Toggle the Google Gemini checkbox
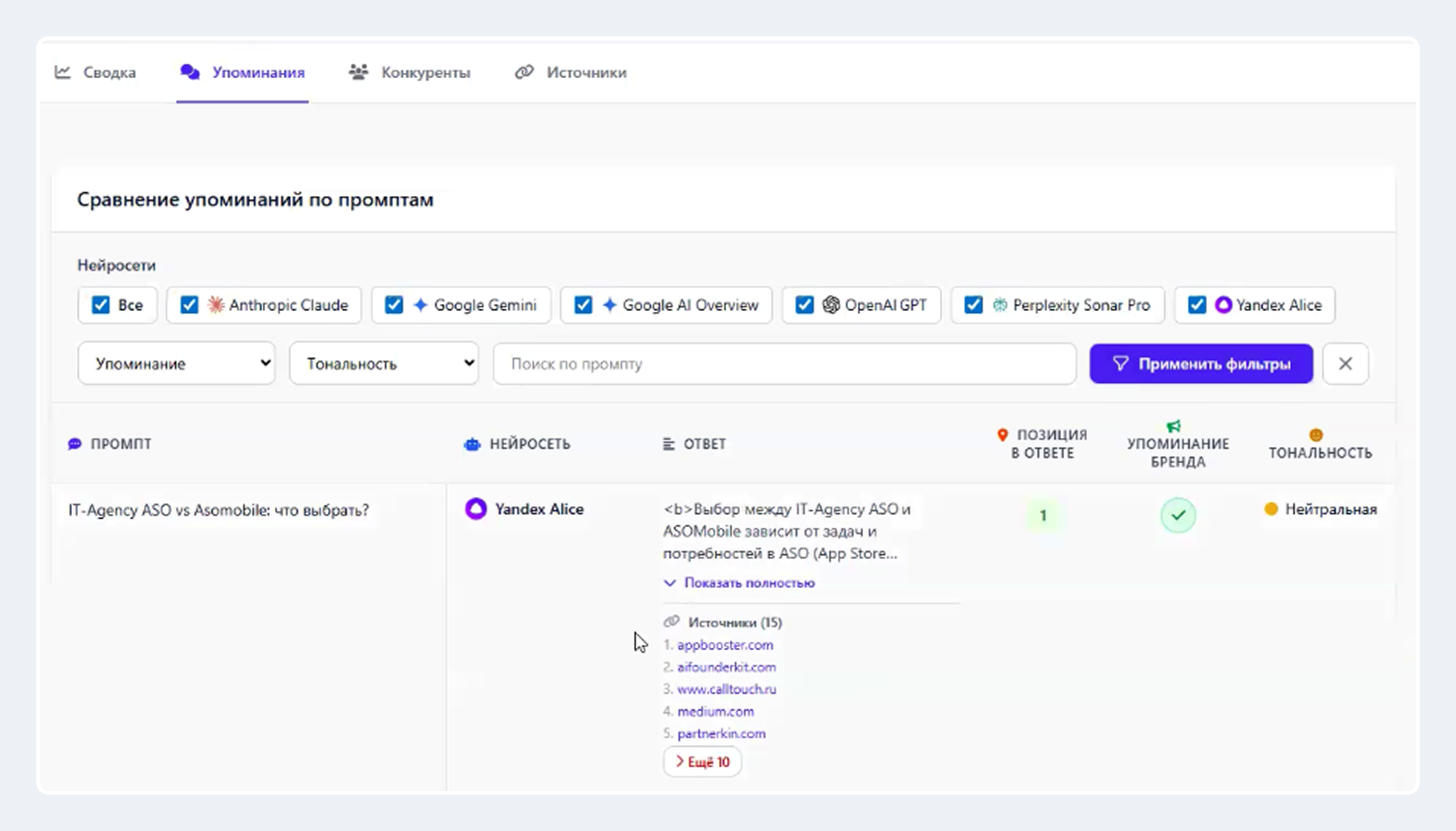Screen dimensions: 1456x831 [394, 304]
